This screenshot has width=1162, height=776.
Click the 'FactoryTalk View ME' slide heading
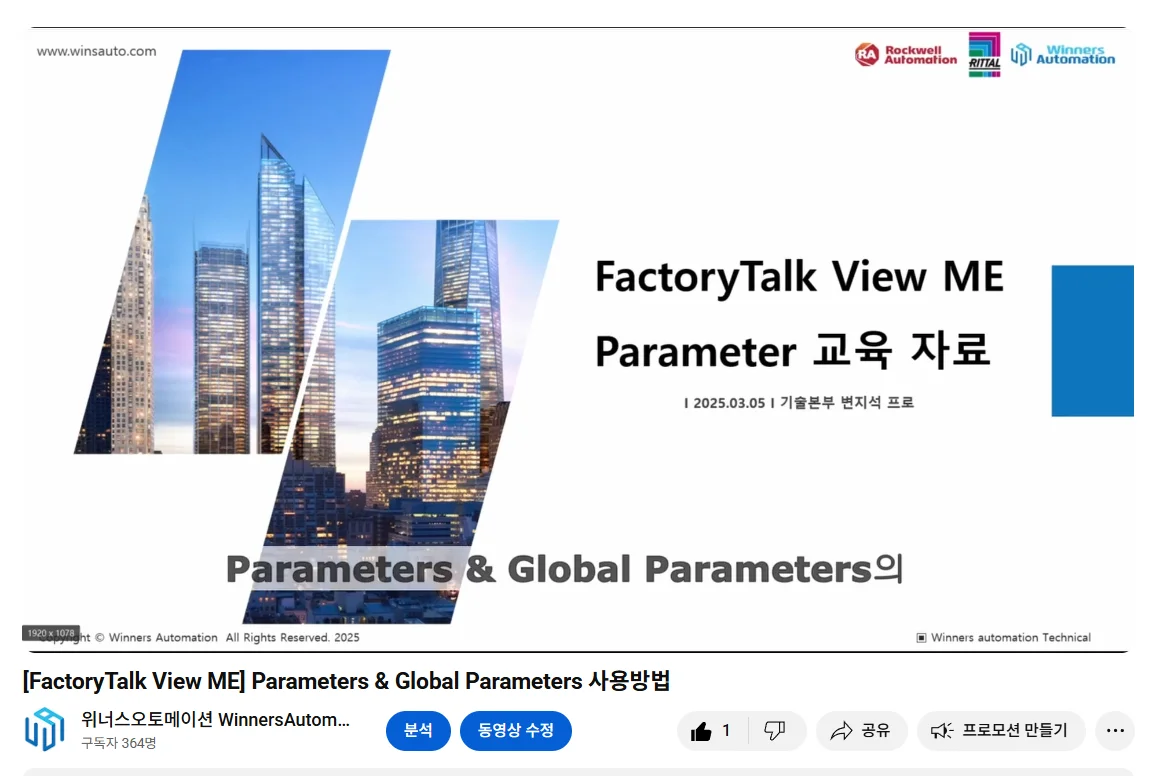(x=798, y=276)
